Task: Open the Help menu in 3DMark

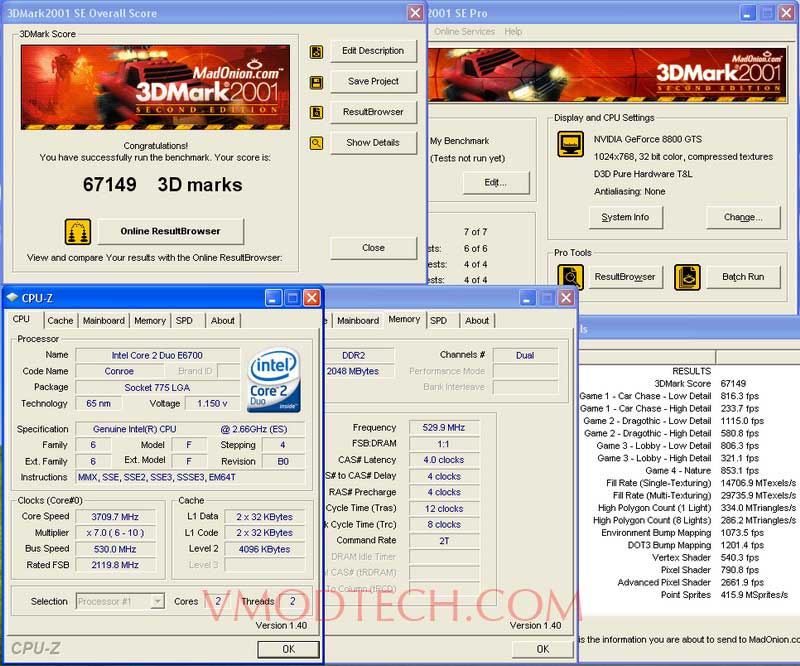Action: [513, 32]
